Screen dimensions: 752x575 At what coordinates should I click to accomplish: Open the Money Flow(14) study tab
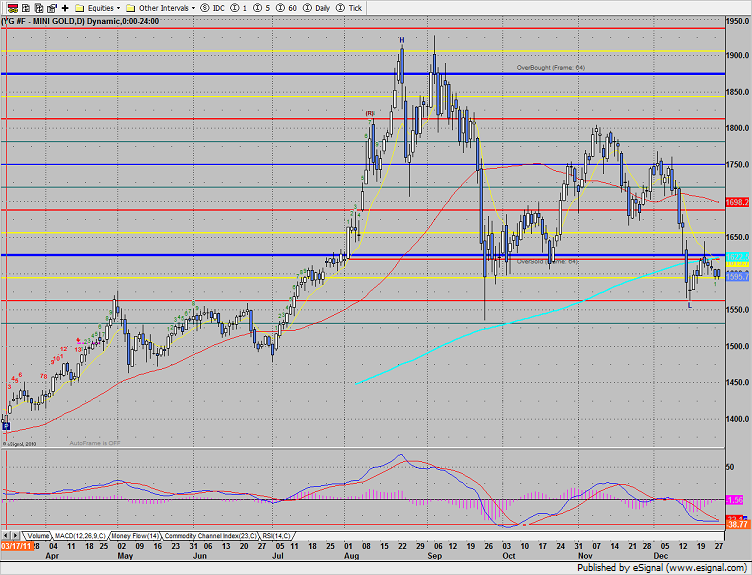click(135, 536)
